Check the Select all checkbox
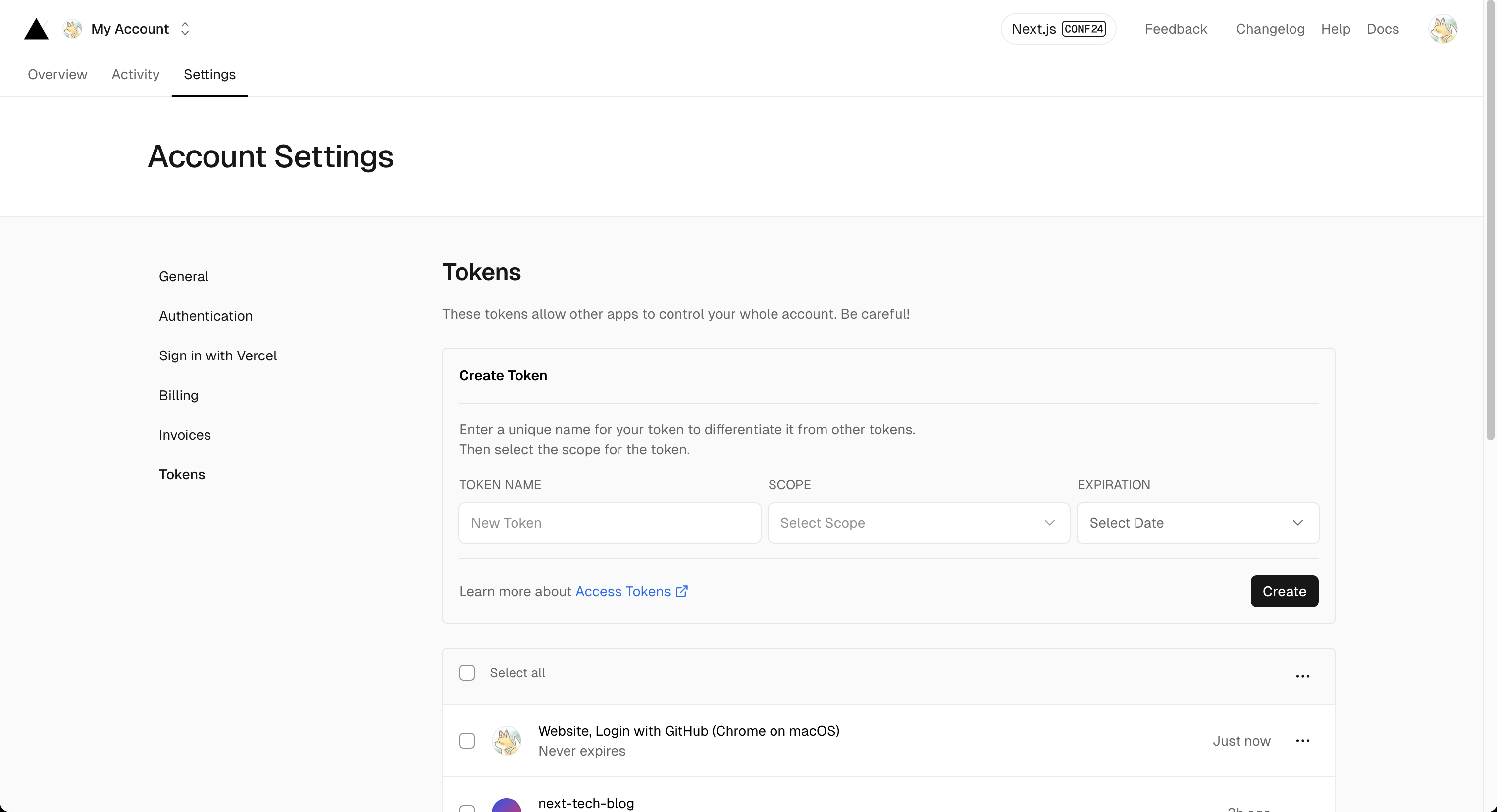Viewport: 1497px width, 812px height. pyautogui.click(x=466, y=673)
